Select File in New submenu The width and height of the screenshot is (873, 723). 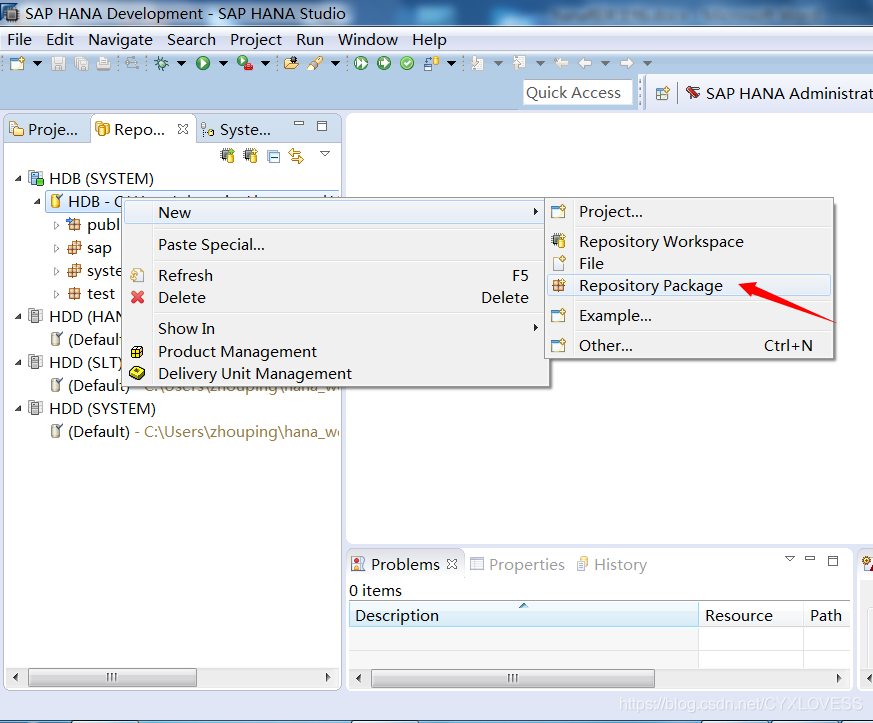[x=689, y=263]
